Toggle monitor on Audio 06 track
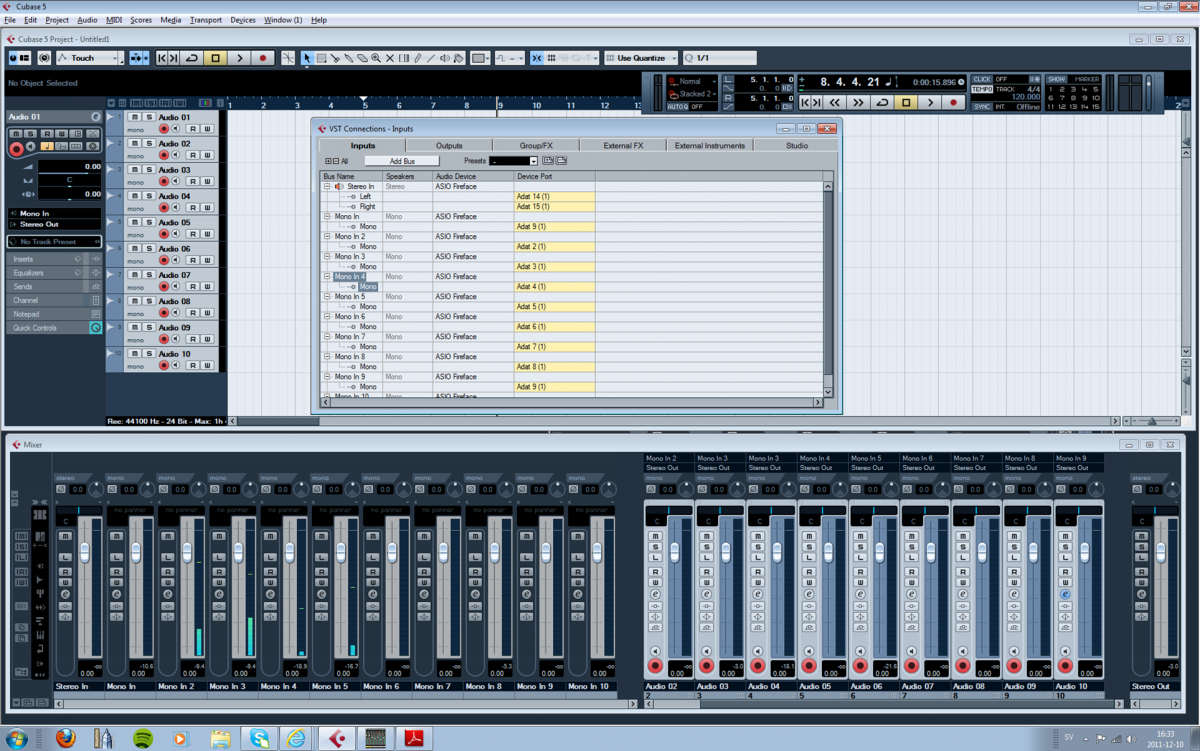Image resolution: width=1200 pixels, height=751 pixels. coord(176,261)
